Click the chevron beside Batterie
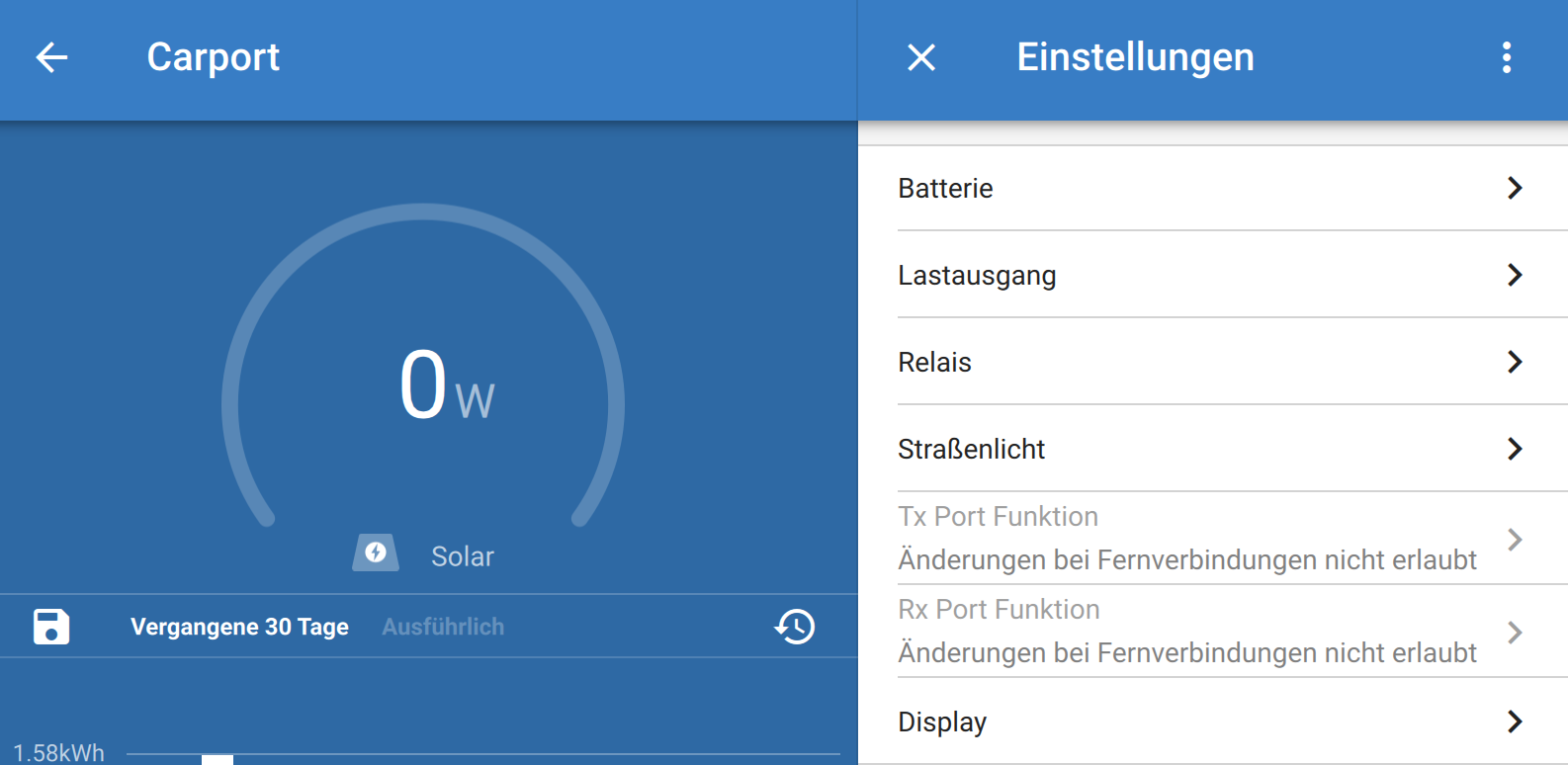The image size is (1568, 765). click(x=1514, y=188)
